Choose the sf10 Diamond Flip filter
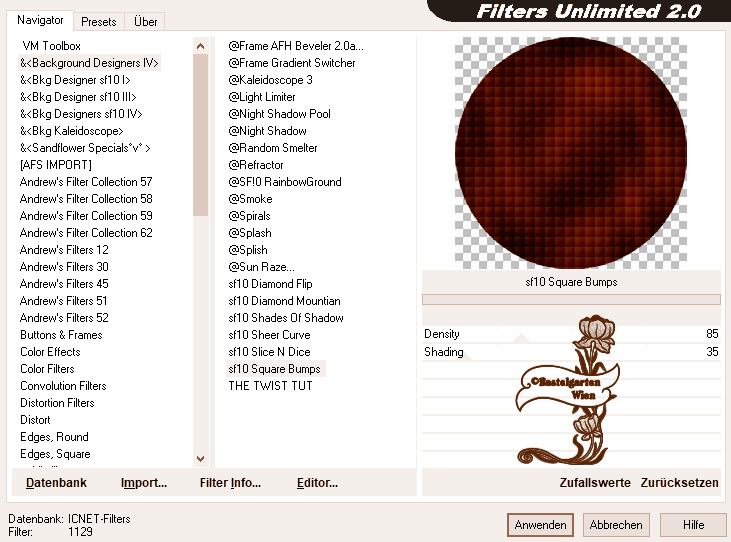Viewport: 731px width, 542px height. tap(270, 284)
